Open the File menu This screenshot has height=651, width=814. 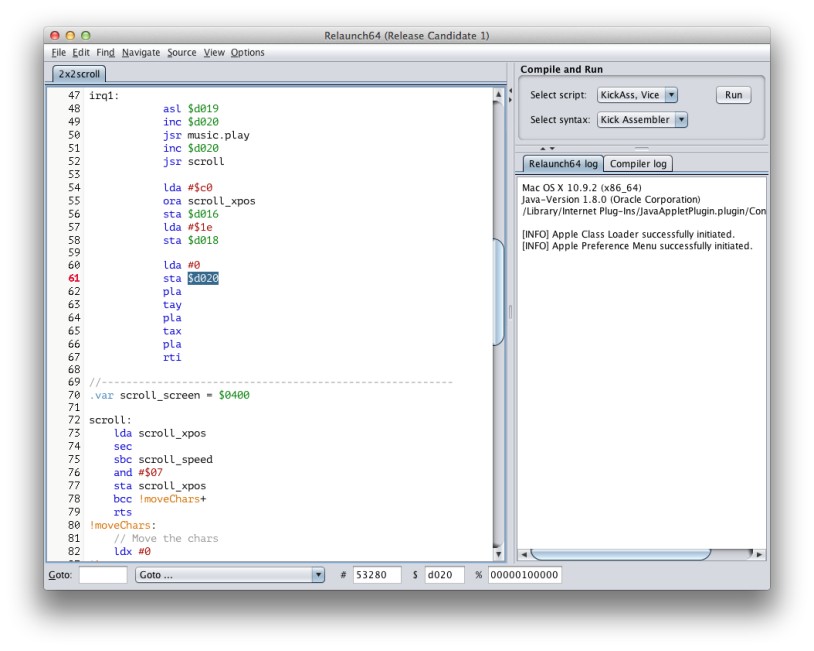pos(58,52)
